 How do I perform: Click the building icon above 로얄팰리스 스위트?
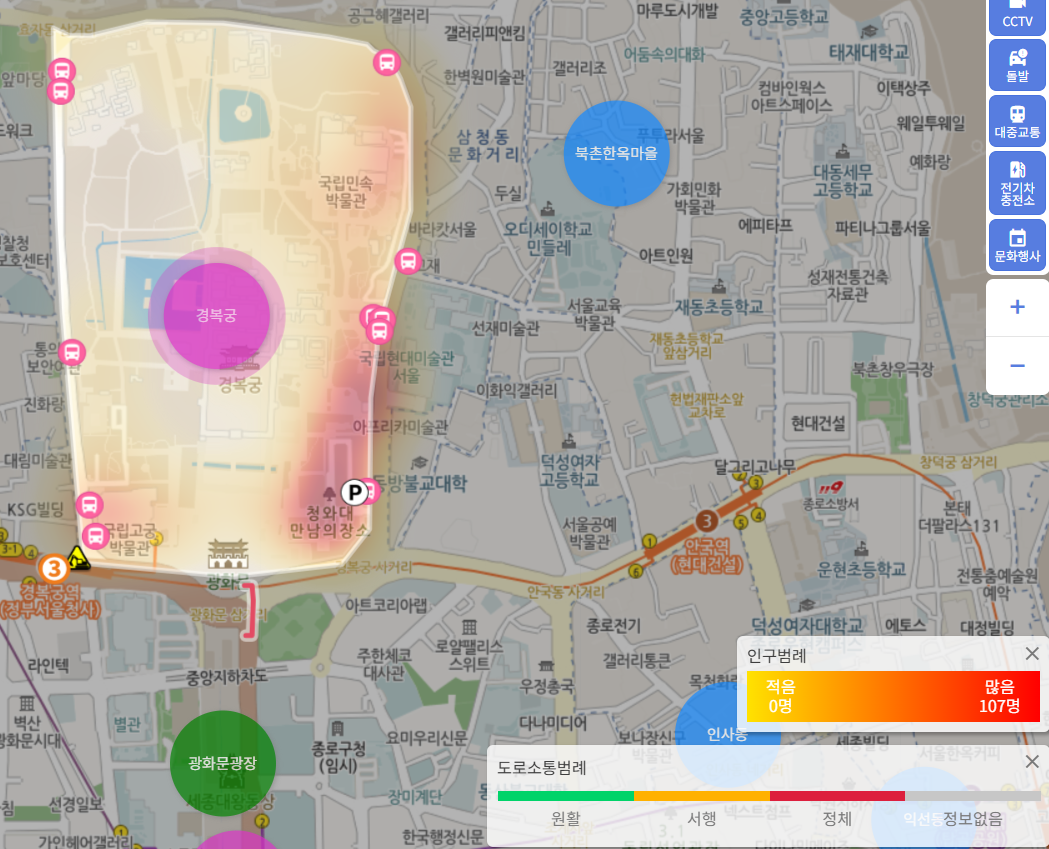tap(470, 628)
